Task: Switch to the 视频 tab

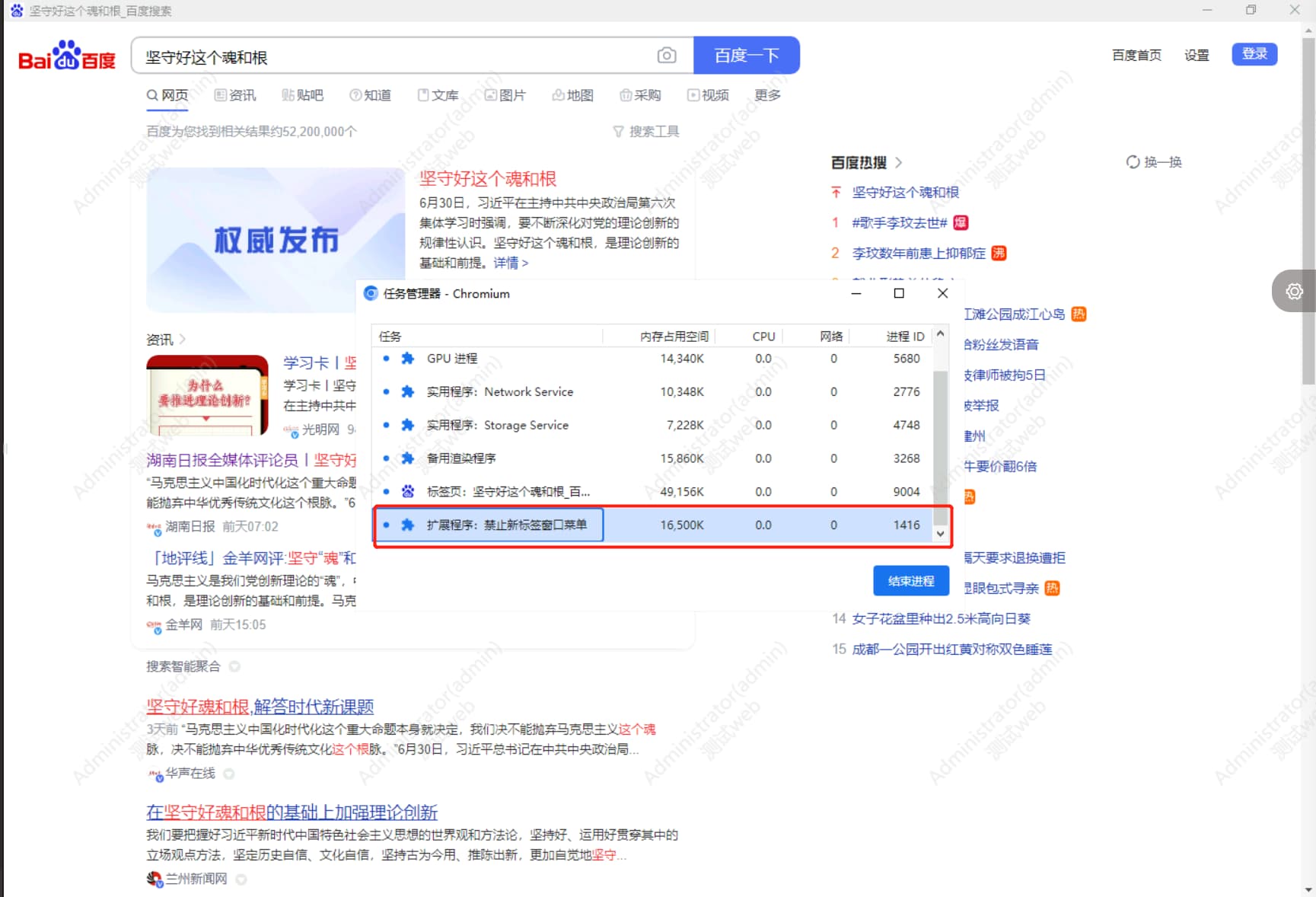Action: tap(708, 95)
